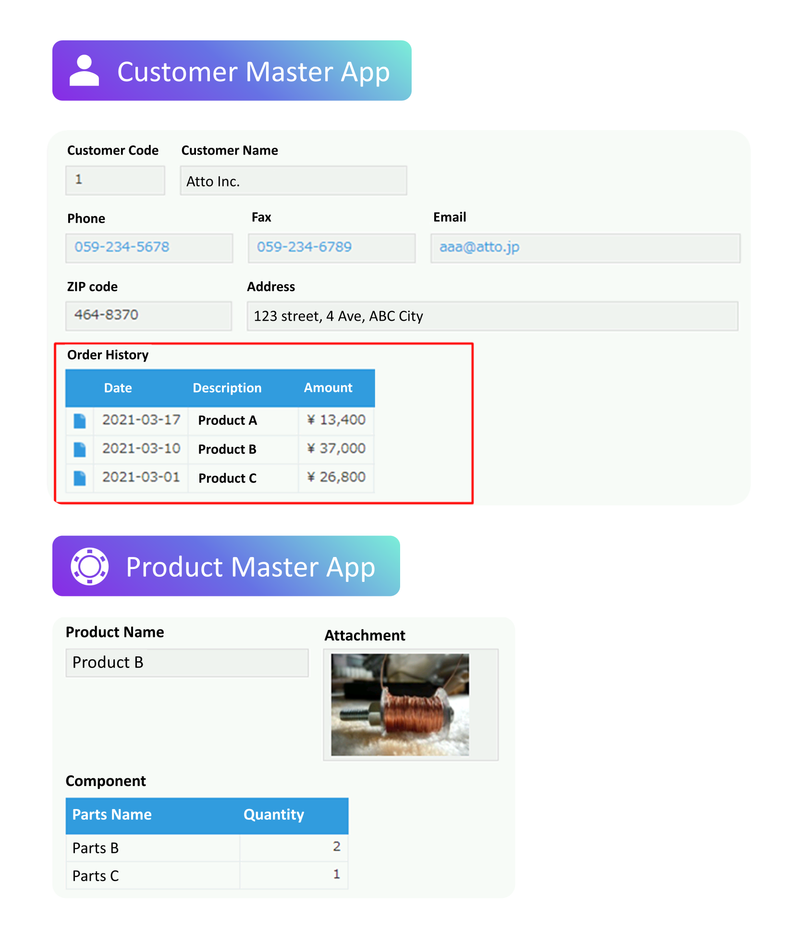Select the Address field
Viewport: 800px width, 938px height.
click(x=492, y=316)
